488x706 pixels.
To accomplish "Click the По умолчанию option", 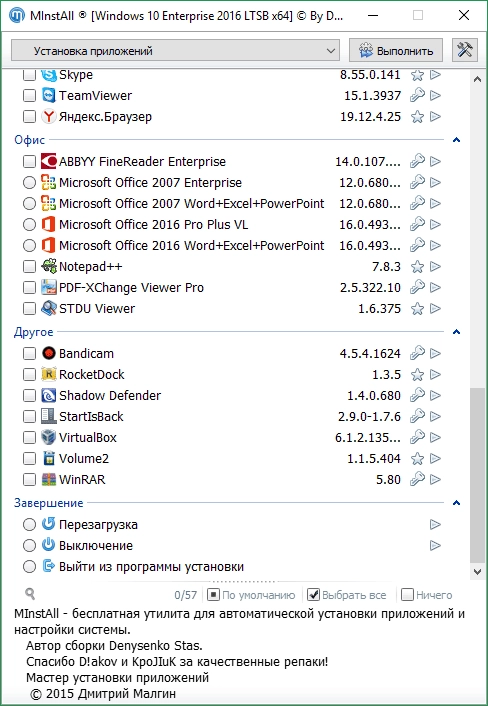I will click(x=251, y=595).
